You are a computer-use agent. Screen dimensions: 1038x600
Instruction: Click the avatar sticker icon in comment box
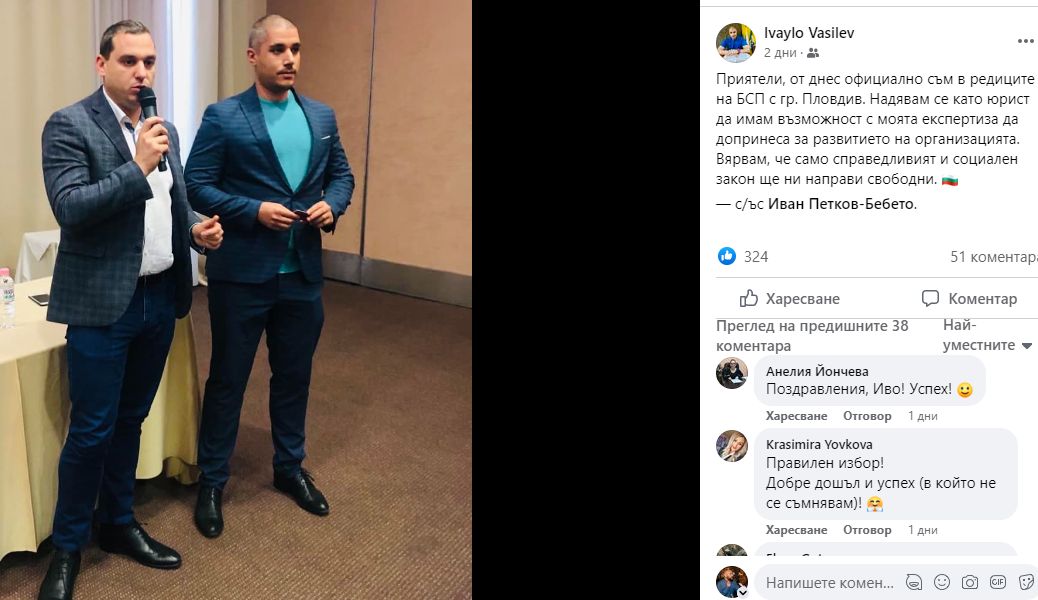tap(914, 582)
